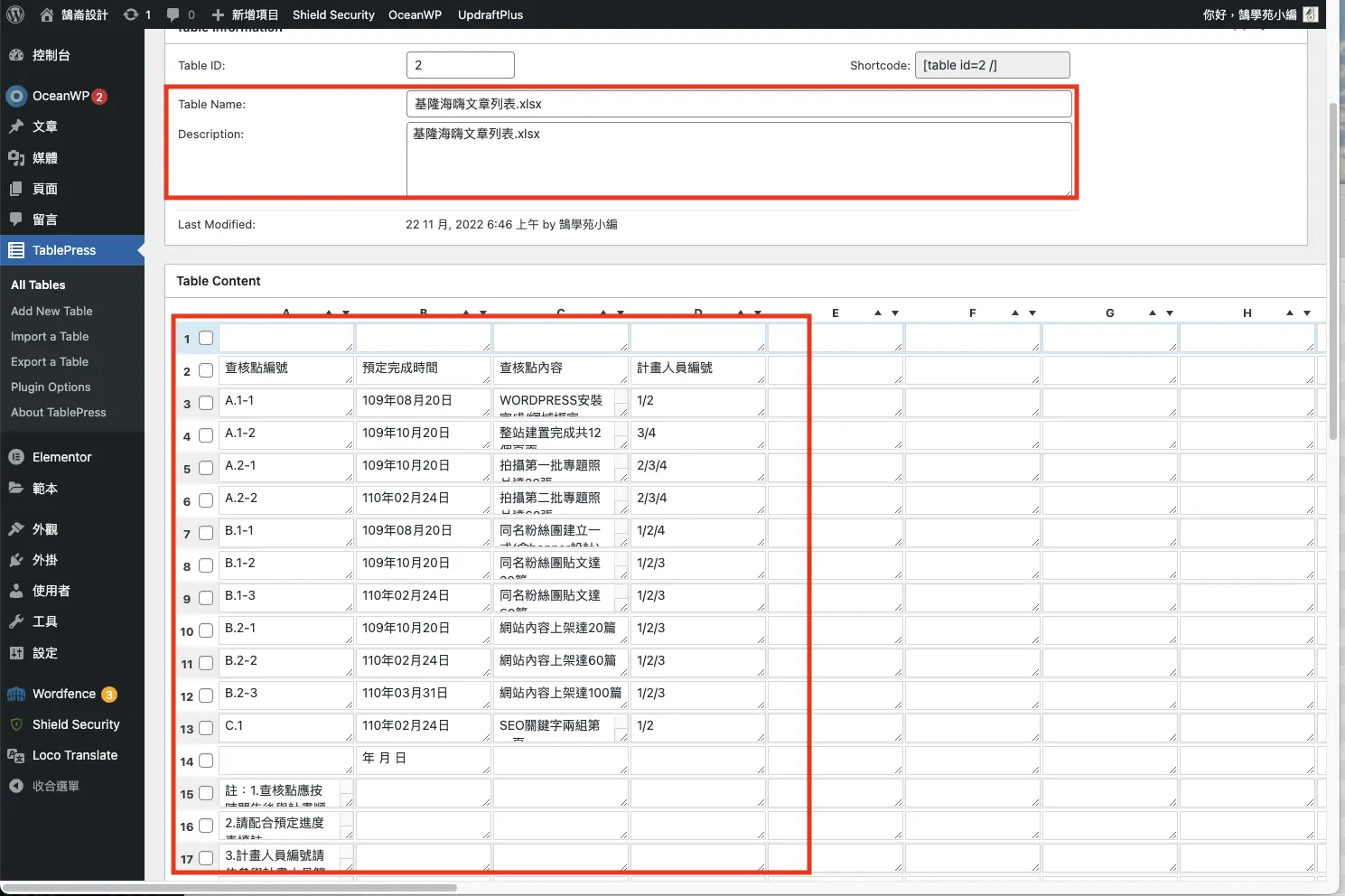This screenshot has width=1345, height=896.
Task: Open the updates icon in the admin bar
Action: (131, 14)
